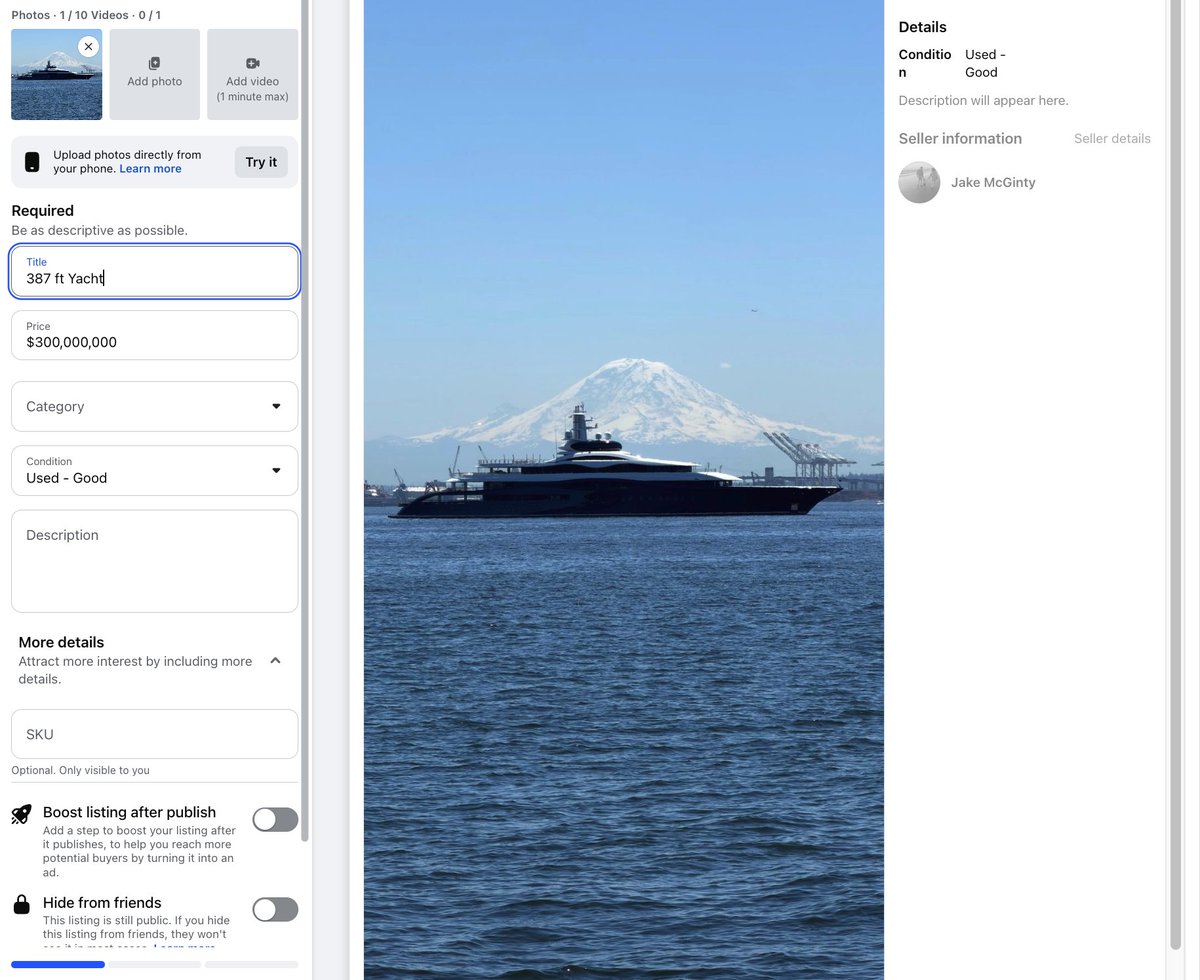1200x980 pixels.
Task: Open the Condition dropdown set to Used - Good
Action: (x=154, y=470)
